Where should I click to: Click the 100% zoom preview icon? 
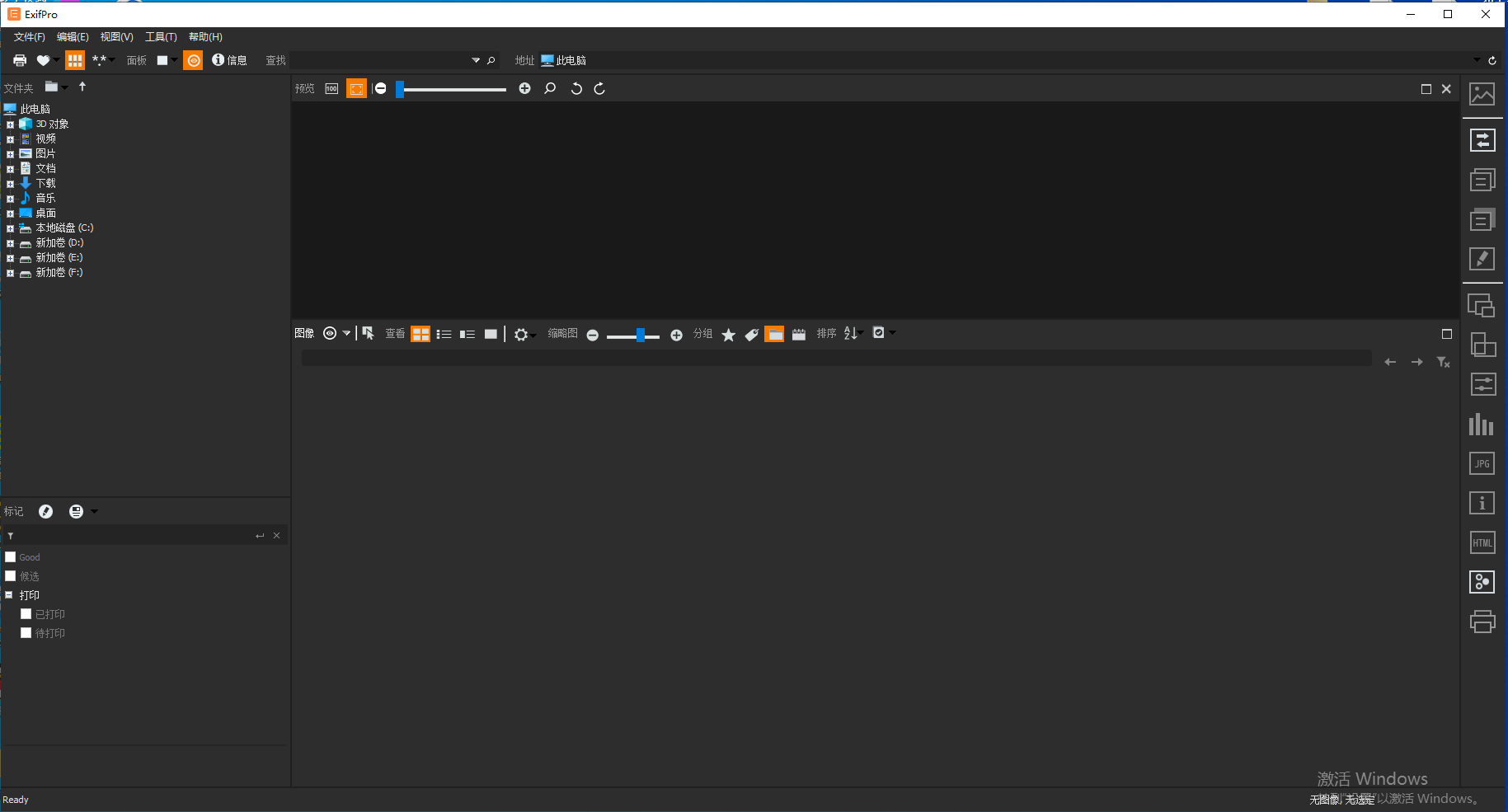[331, 88]
